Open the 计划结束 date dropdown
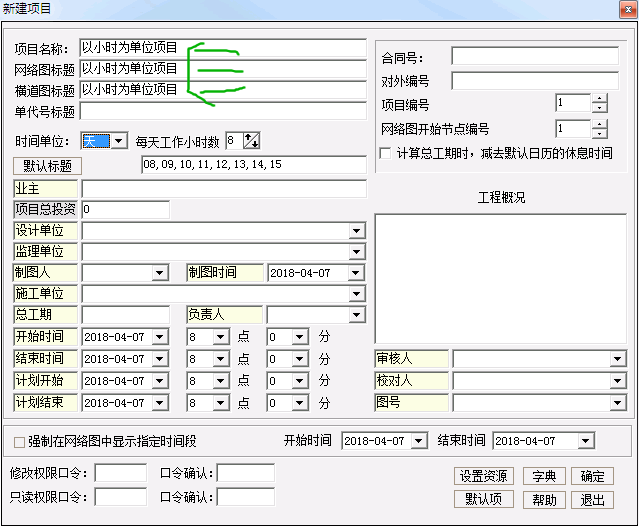639x527 pixels. 160,403
